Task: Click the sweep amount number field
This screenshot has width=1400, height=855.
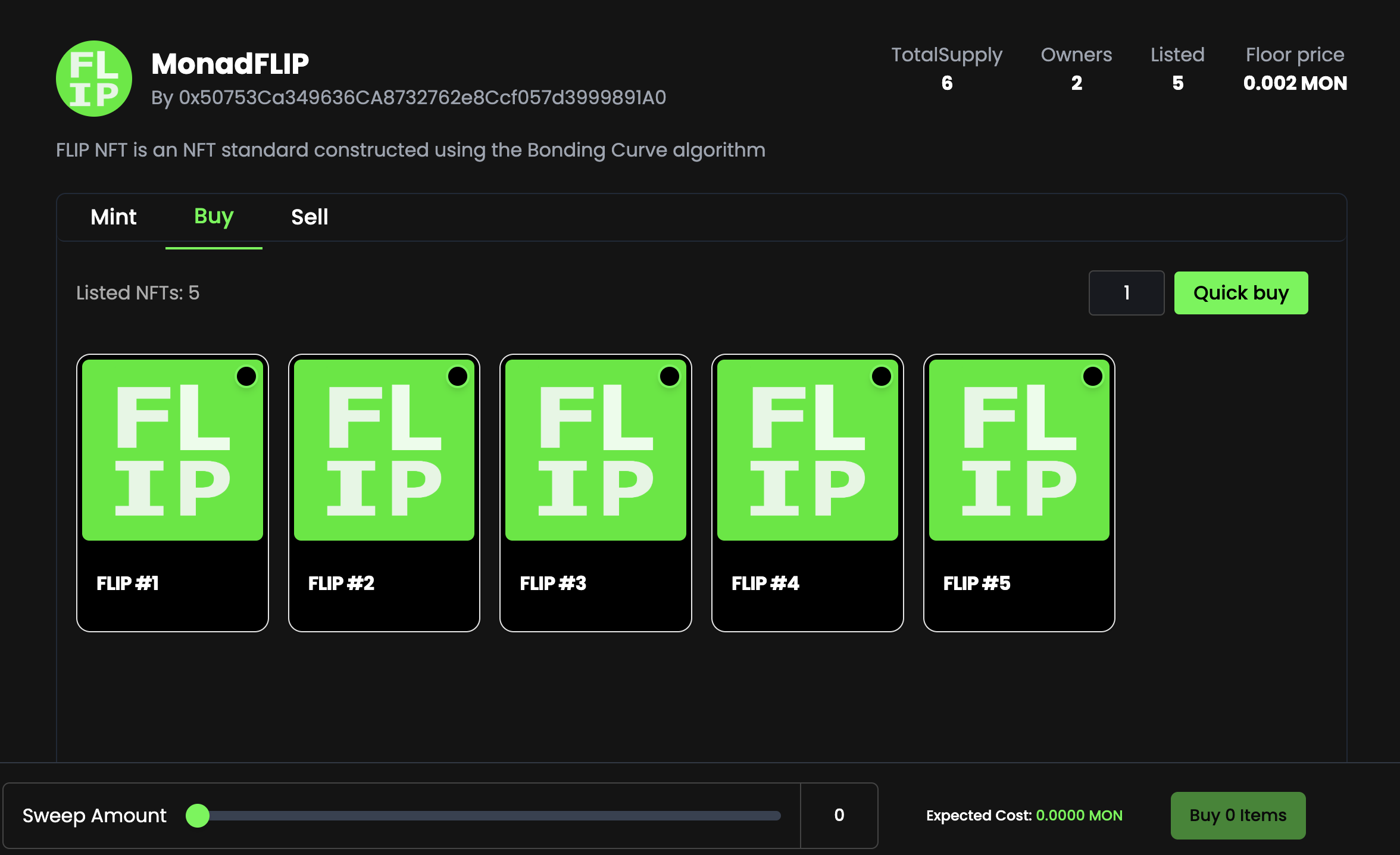Action: click(x=839, y=815)
